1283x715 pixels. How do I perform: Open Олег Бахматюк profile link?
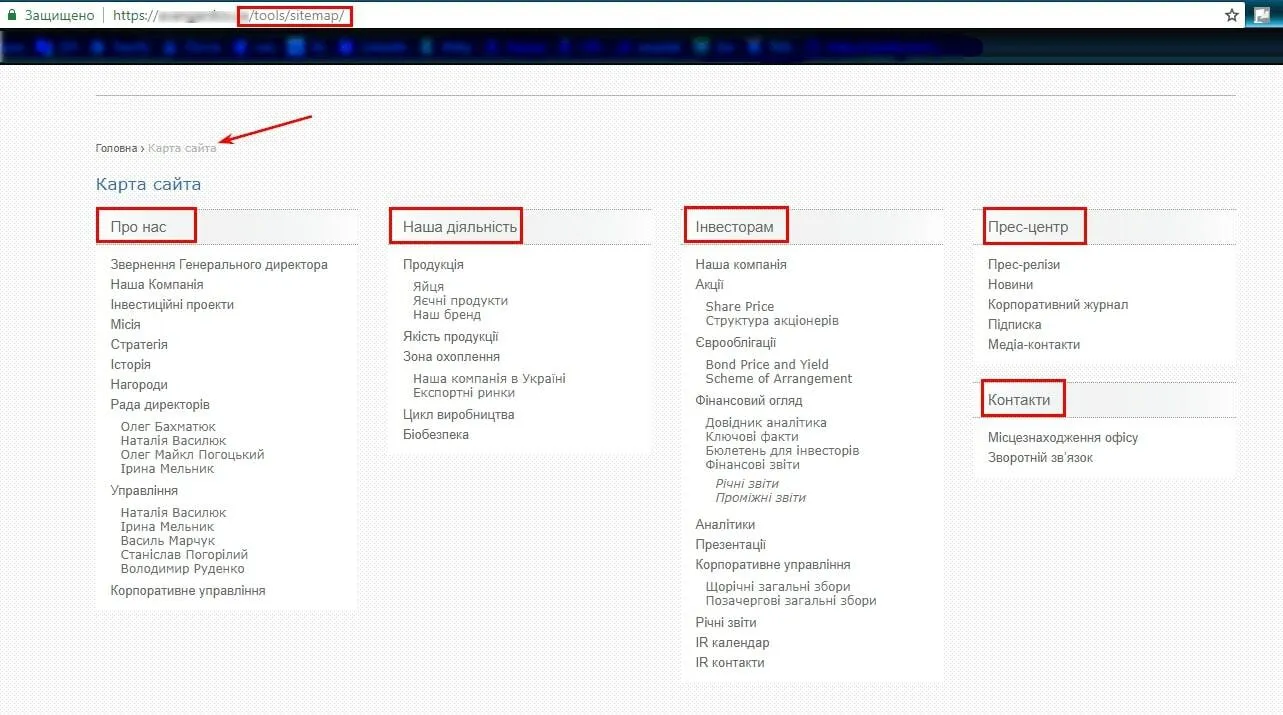point(168,427)
